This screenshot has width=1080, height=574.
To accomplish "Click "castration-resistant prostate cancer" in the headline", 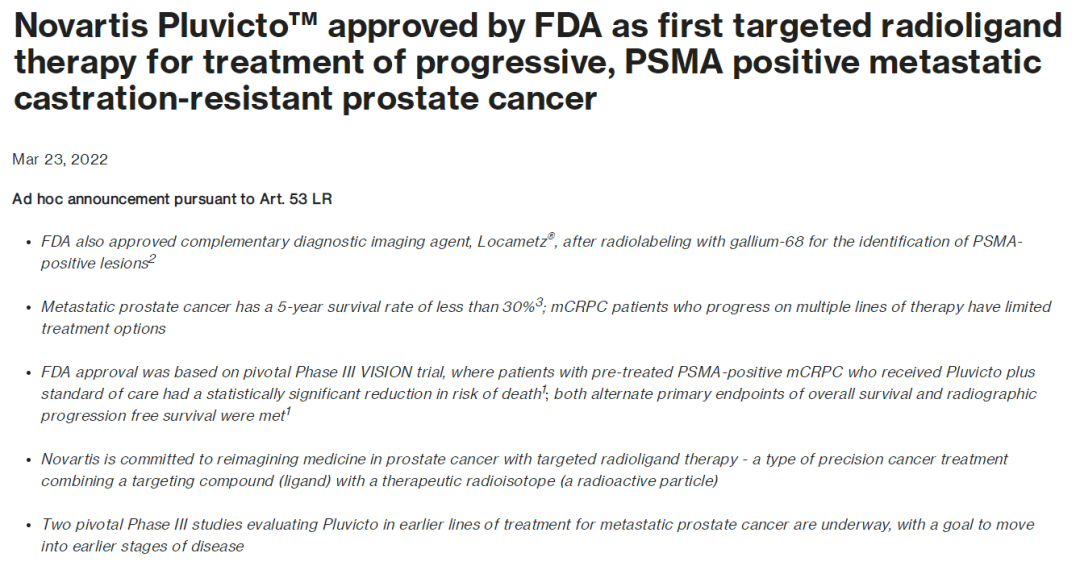I will coord(305,99).
